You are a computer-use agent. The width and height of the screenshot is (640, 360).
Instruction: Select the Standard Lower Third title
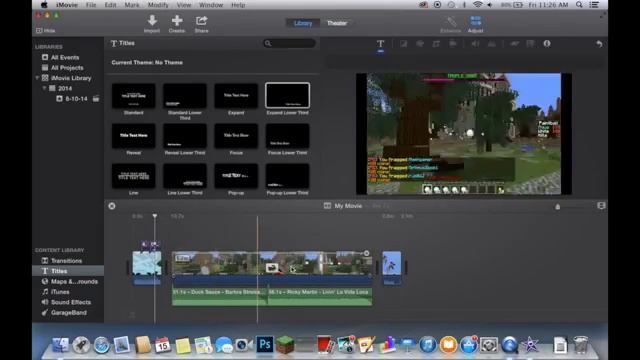[x=185, y=96]
